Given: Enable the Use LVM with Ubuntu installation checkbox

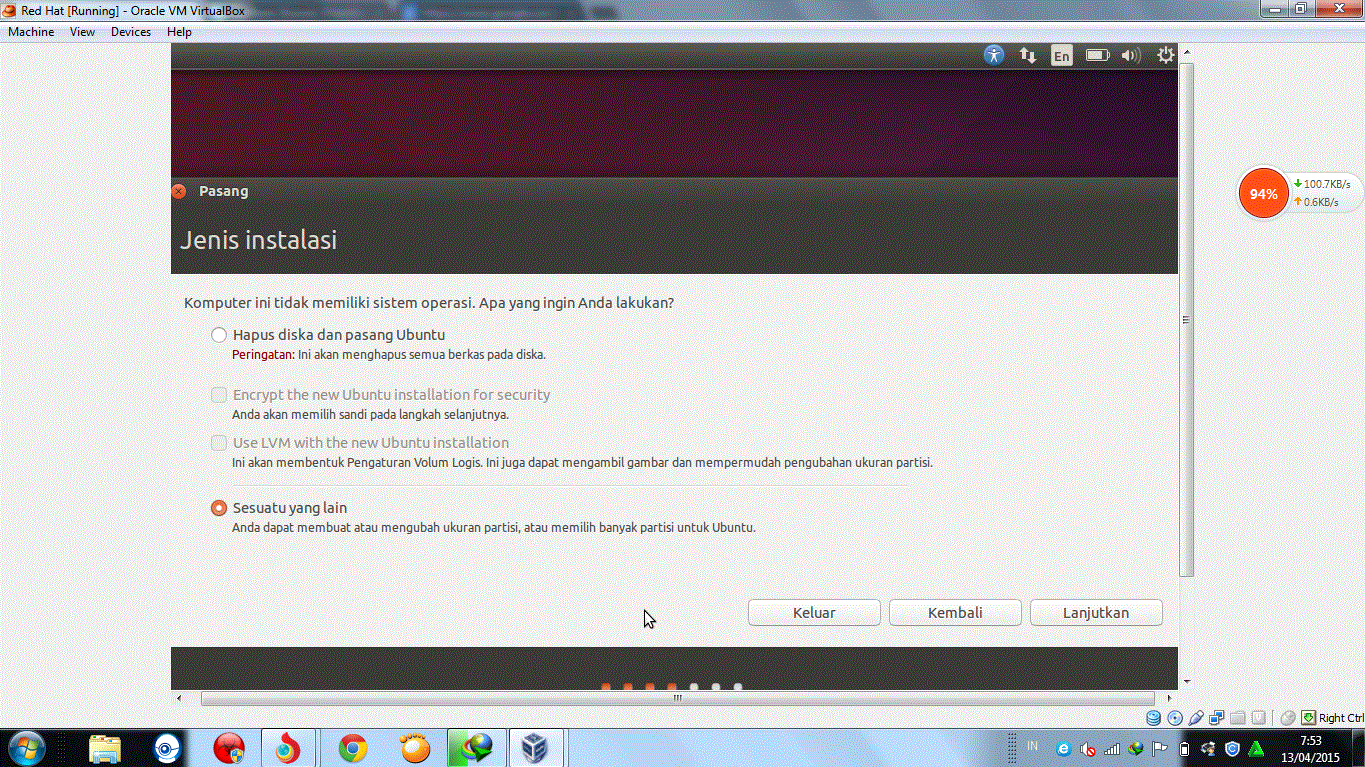Looking at the screenshot, I should click(218, 442).
